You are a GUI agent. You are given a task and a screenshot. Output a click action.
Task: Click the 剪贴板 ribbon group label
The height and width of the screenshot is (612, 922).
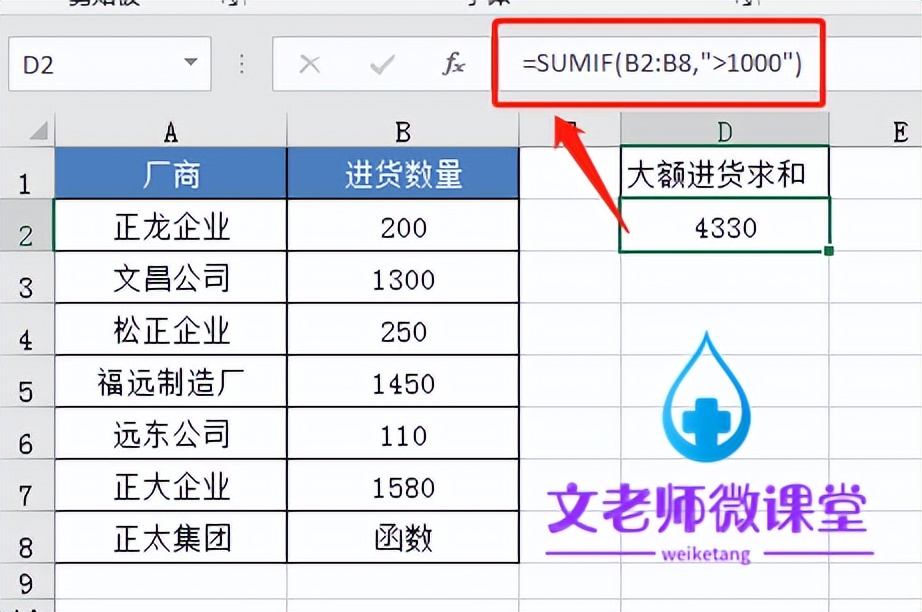(x=105, y=4)
